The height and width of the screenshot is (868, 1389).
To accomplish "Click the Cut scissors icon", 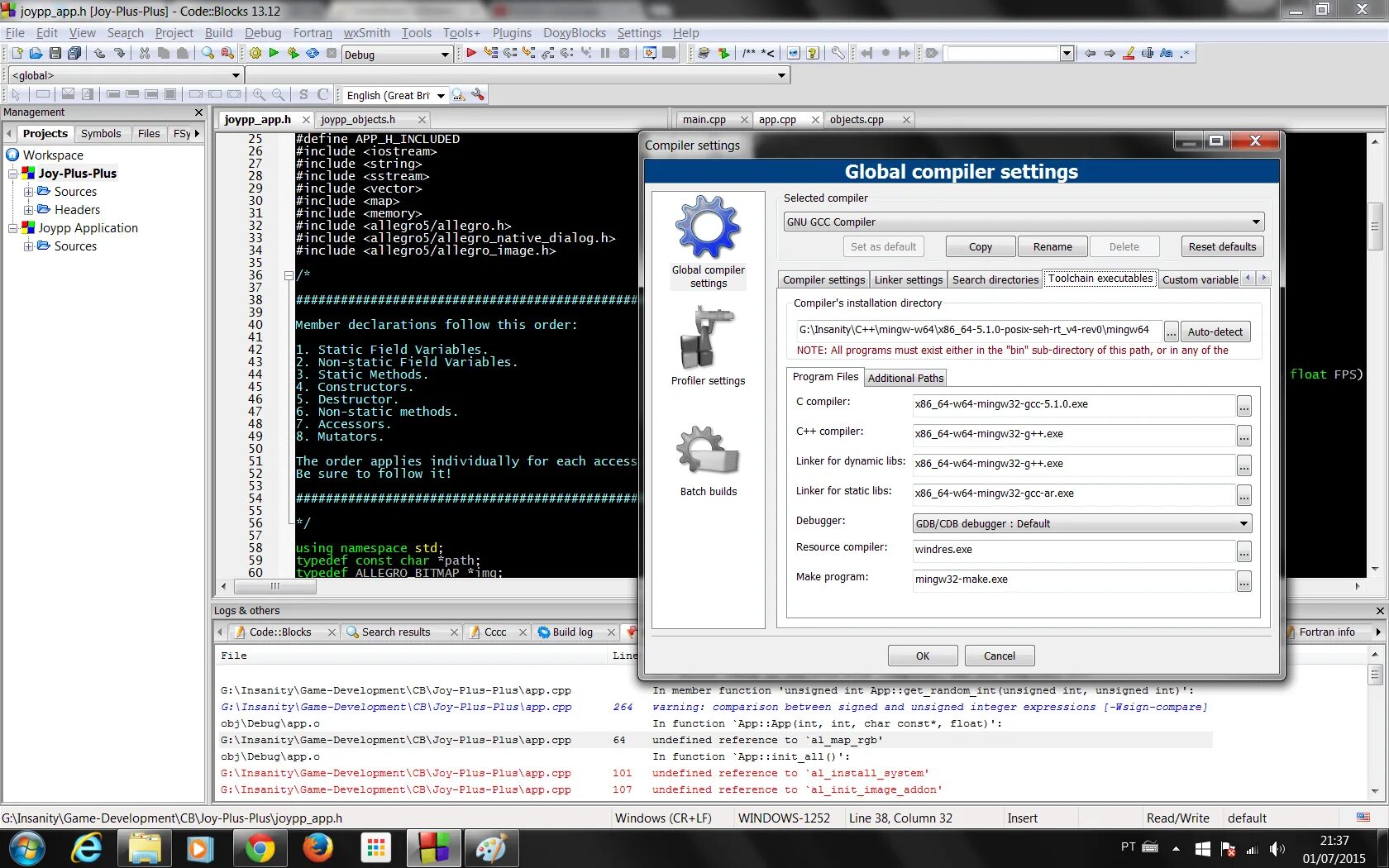I will click(145, 54).
